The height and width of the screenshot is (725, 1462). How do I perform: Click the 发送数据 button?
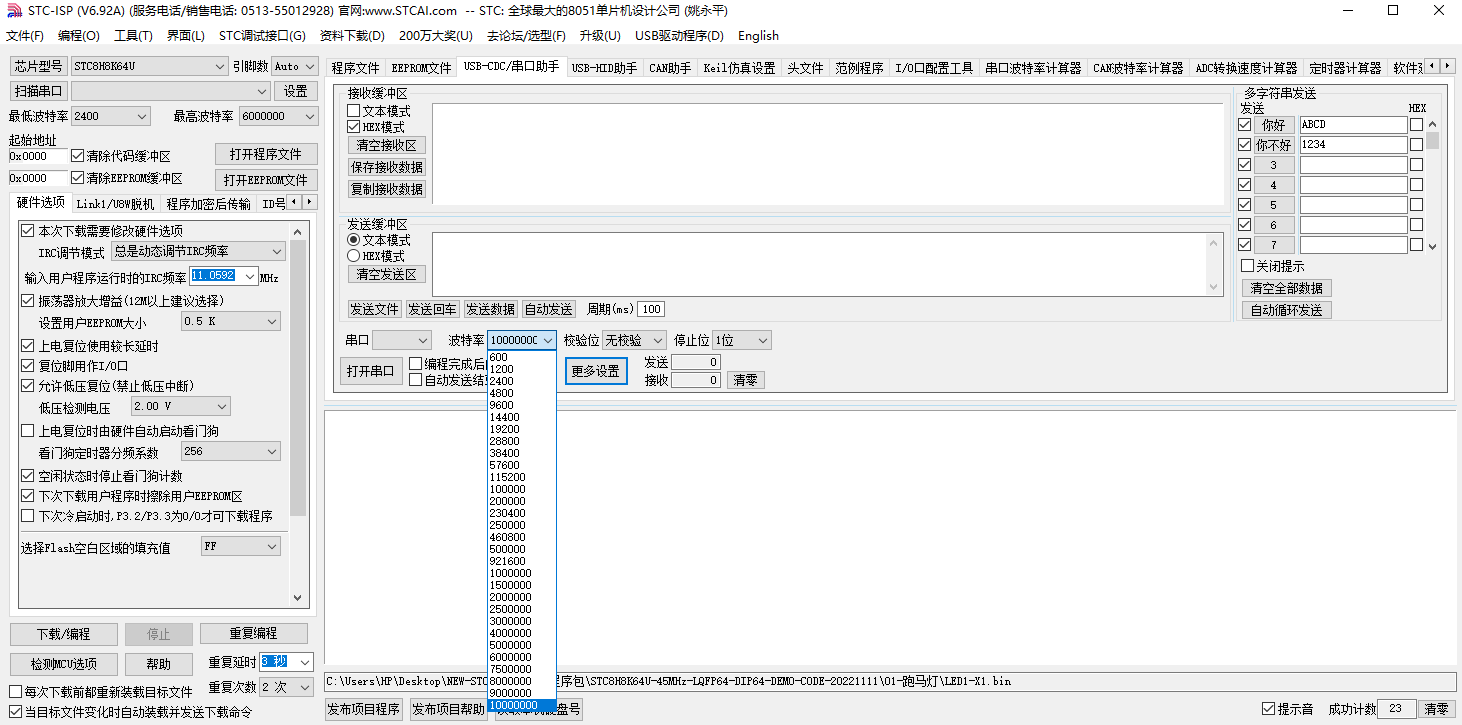[x=491, y=309]
